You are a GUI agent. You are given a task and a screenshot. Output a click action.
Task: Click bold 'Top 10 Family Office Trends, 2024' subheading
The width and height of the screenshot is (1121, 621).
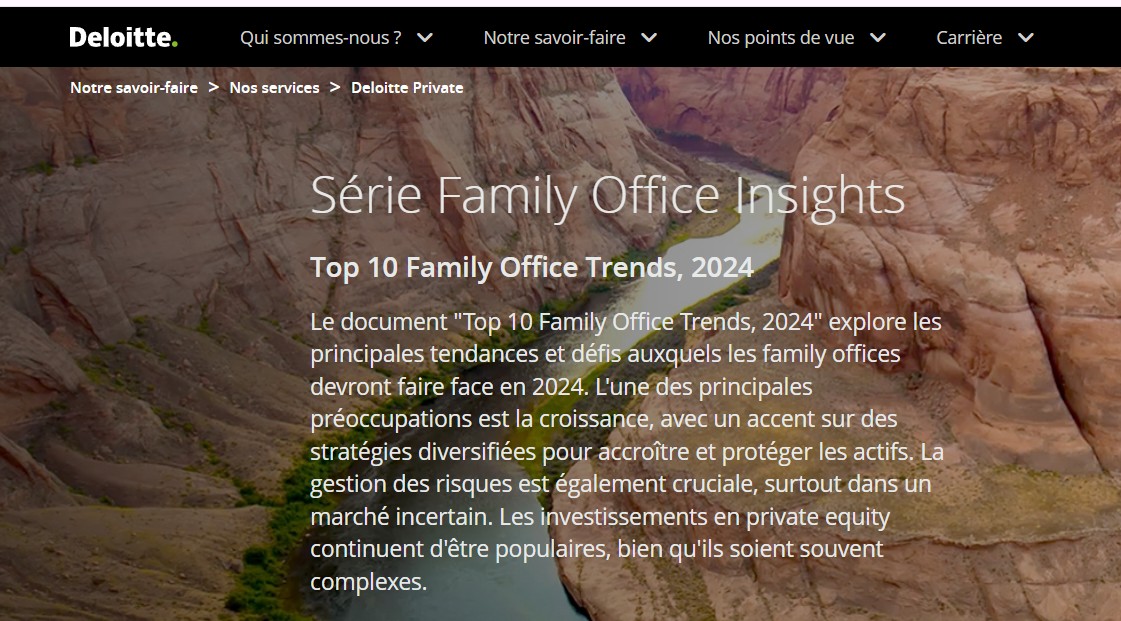point(531,268)
